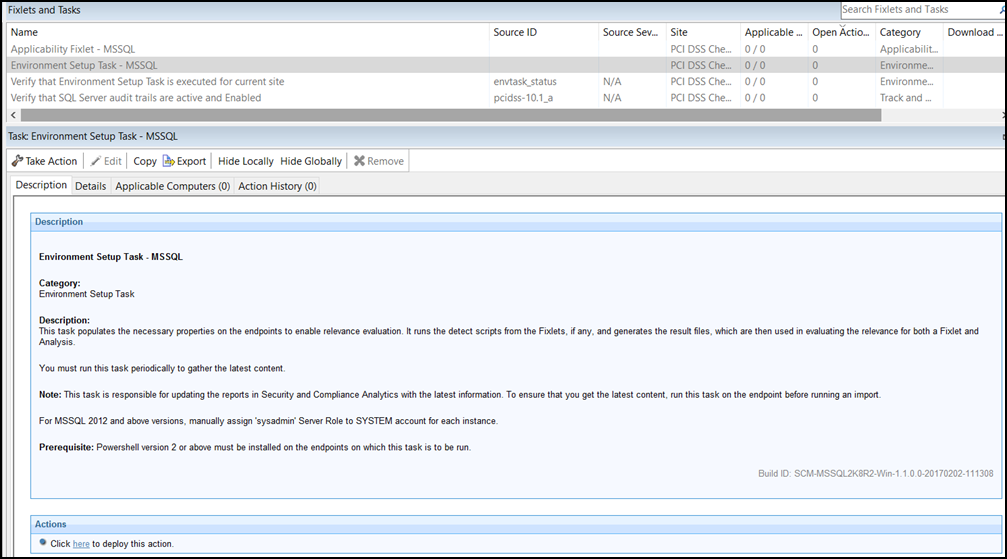Click the Actions section header
This screenshot has width=1007, height=559.
tap(516, 524)
